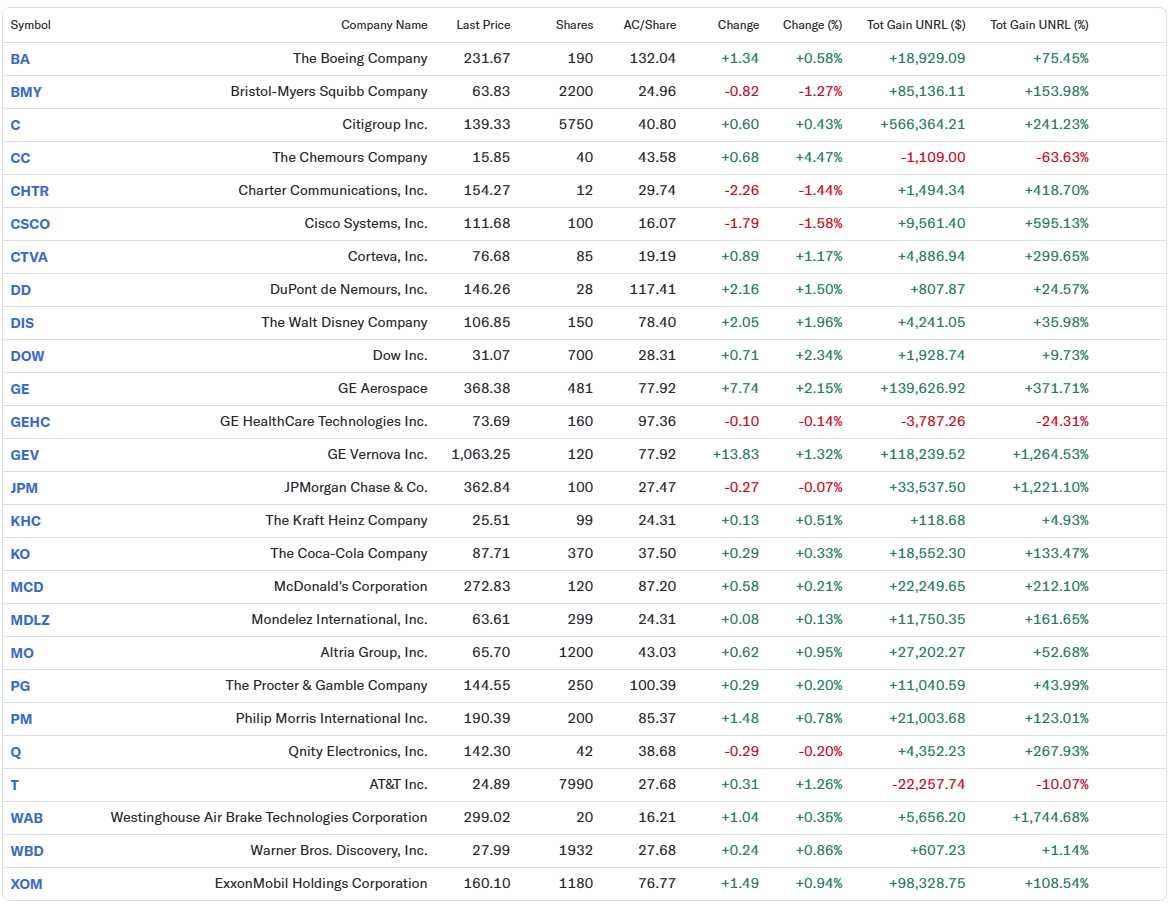The height and width of the screenshot is (904, 1172).
Task: Open the MCD ticker link
Action: tap(27, 586)
